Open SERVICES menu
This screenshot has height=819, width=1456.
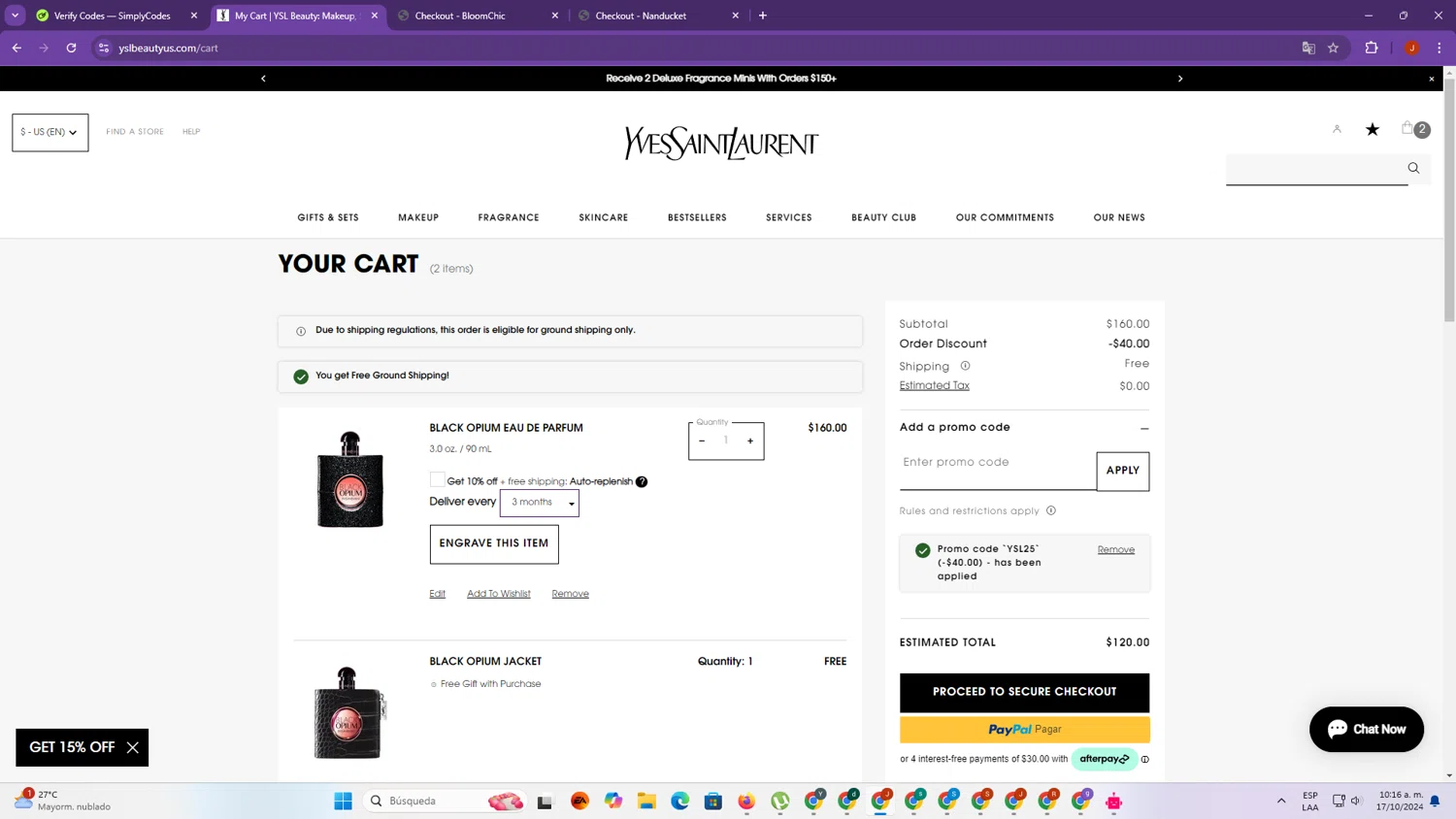point(789,217)
